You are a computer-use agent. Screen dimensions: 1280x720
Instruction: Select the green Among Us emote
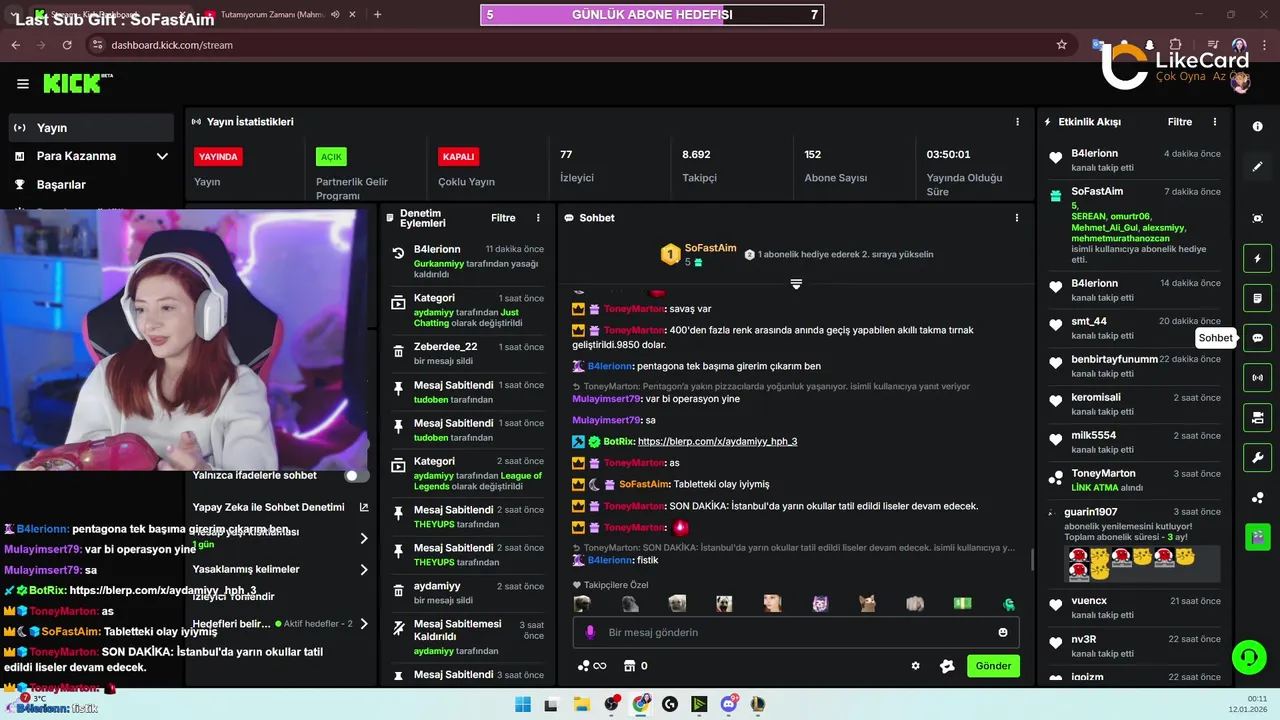1009,604
